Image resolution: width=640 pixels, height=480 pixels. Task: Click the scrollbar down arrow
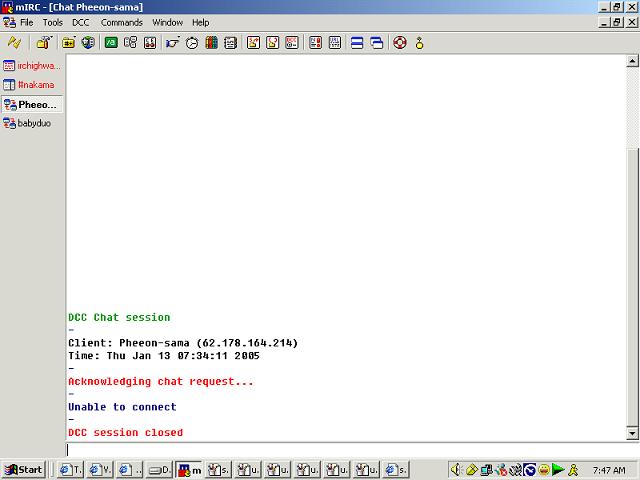coord(632,433)
